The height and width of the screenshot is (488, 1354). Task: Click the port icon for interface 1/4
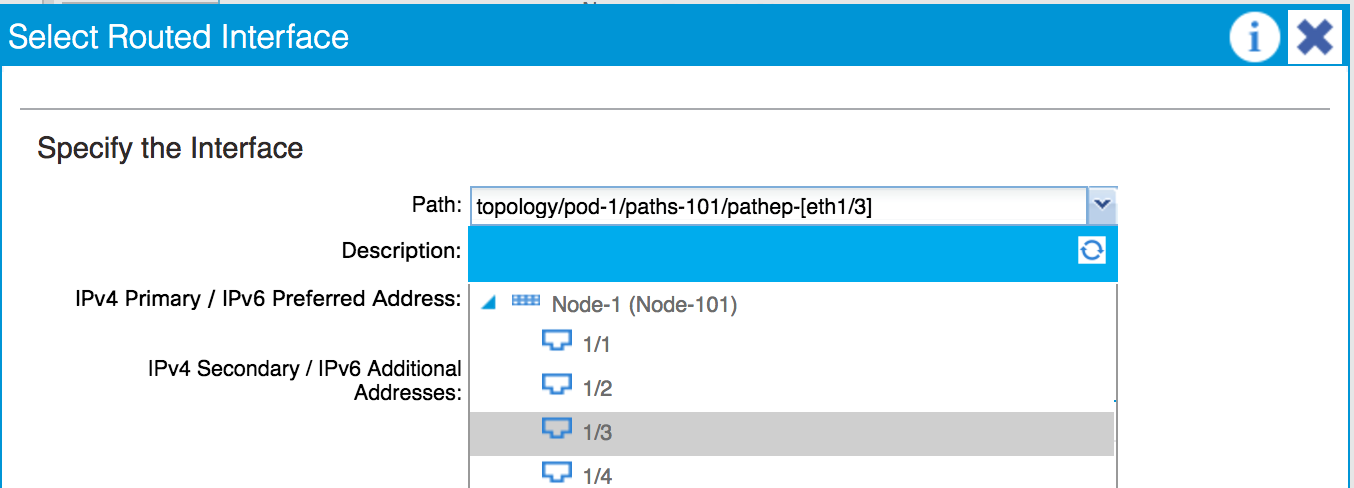tap(556, 473)
